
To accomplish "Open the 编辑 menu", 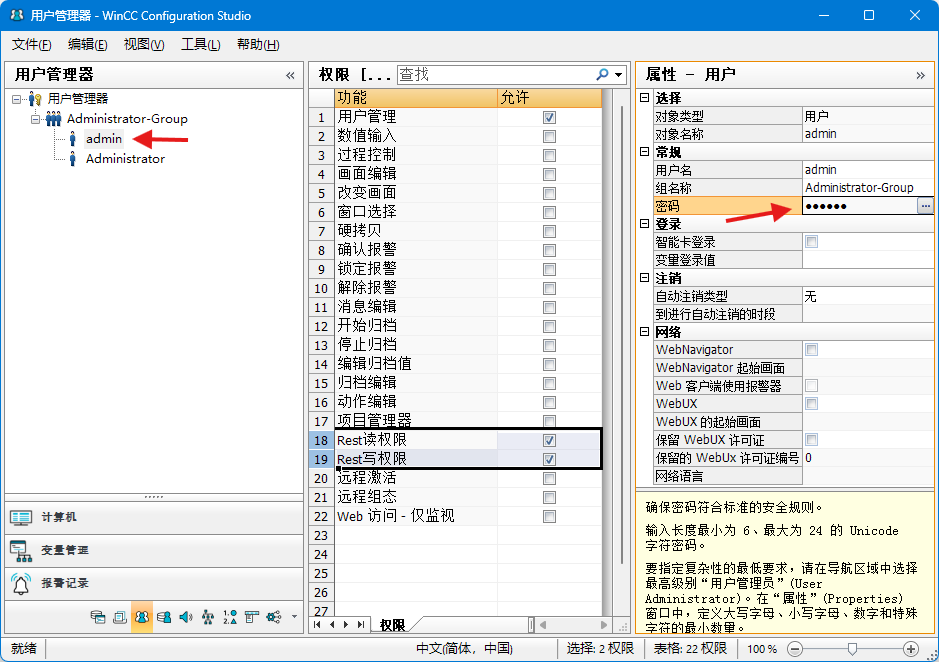I will click(x=87, y=44).
